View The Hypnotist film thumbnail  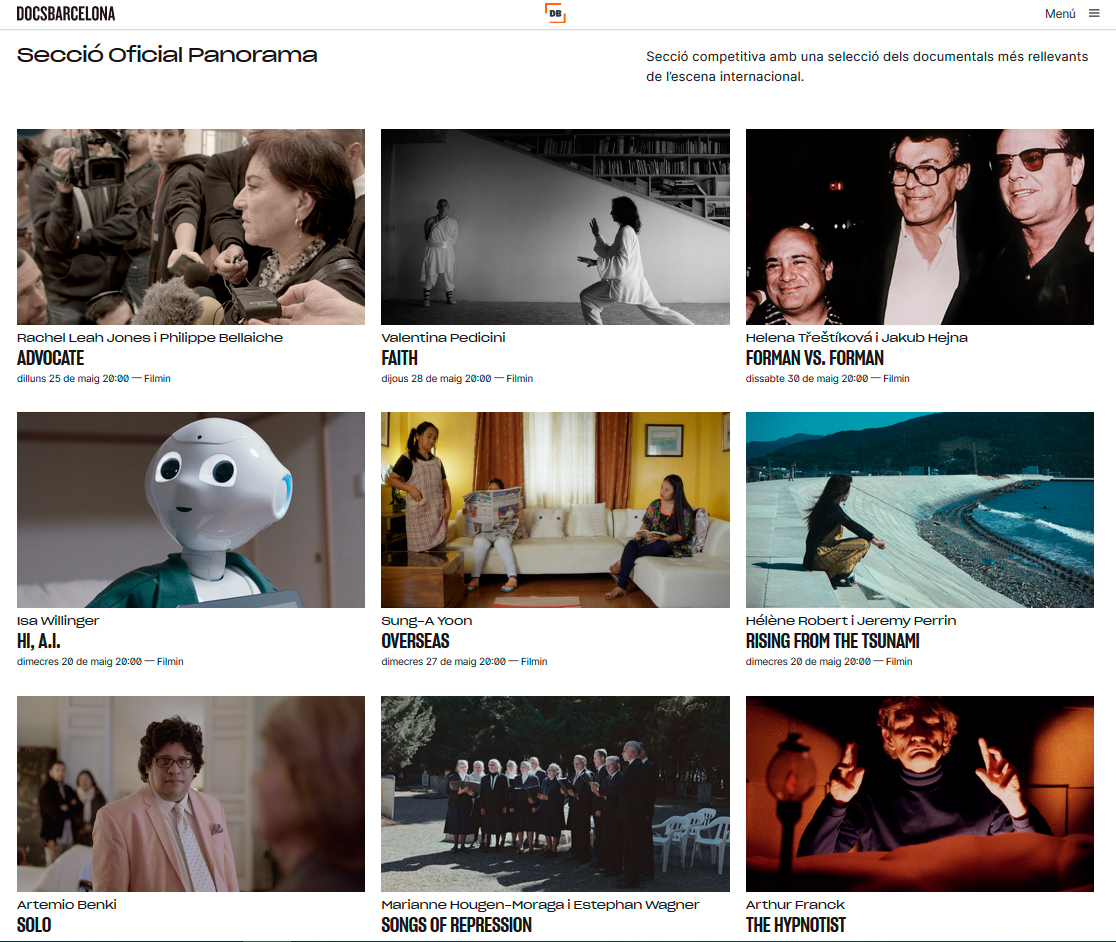click(x=919, y=794)
